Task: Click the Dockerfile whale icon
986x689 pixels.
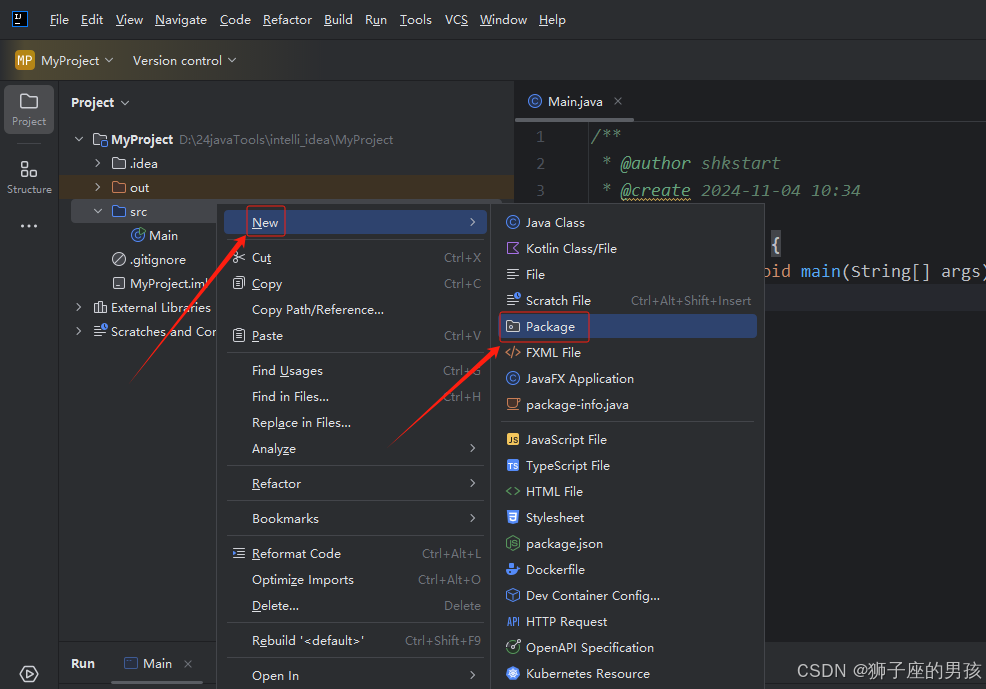Action: pyautogui.click(x=513, y=570)
